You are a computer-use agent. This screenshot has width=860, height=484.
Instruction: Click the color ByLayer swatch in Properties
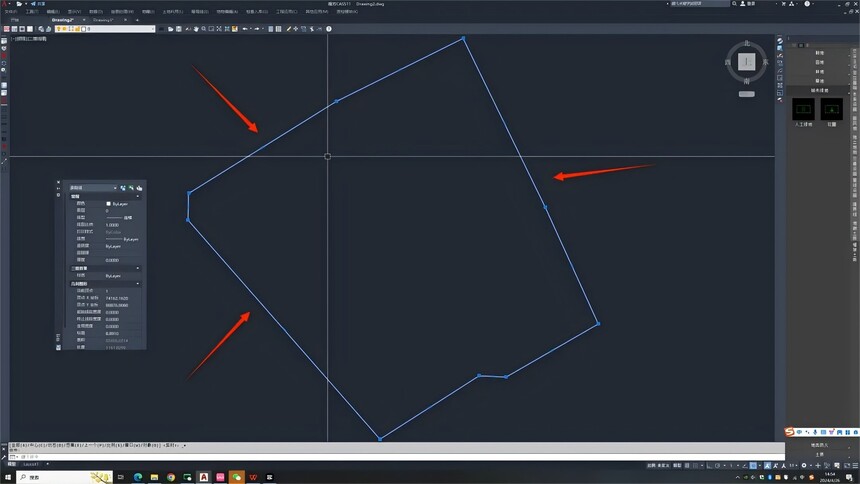pyautogui.click(x=109, y=204)
